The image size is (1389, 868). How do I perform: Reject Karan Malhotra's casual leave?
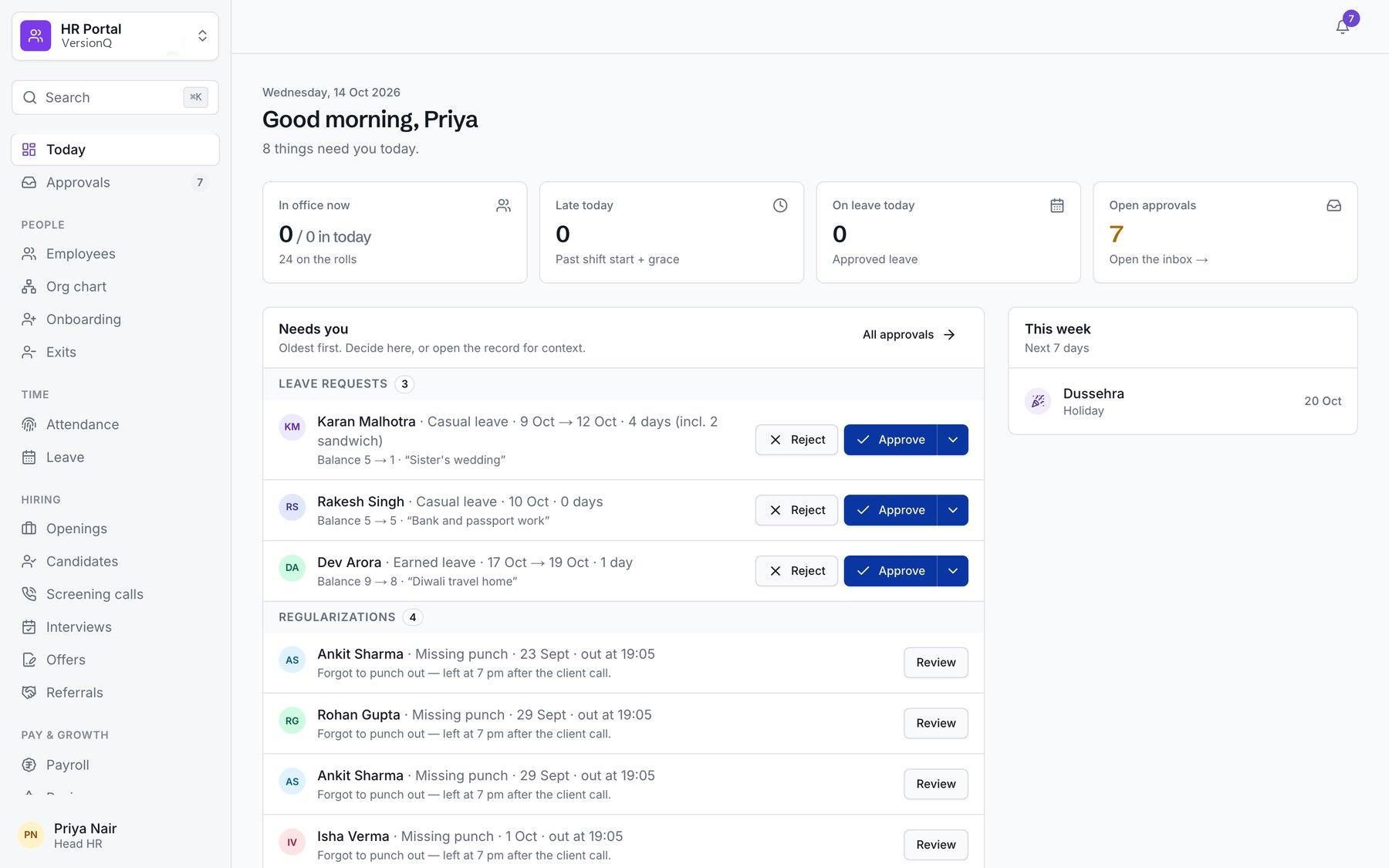tap(796, 440)
